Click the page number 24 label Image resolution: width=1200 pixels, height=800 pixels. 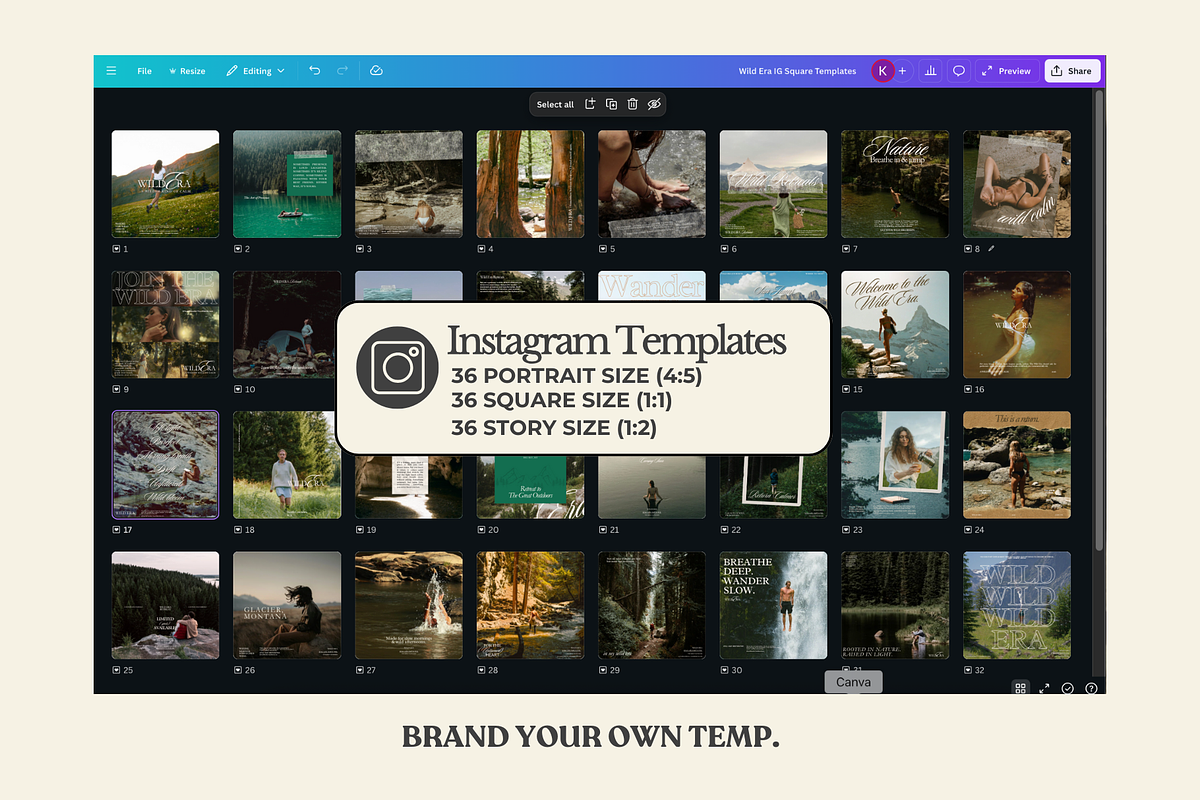980,530
